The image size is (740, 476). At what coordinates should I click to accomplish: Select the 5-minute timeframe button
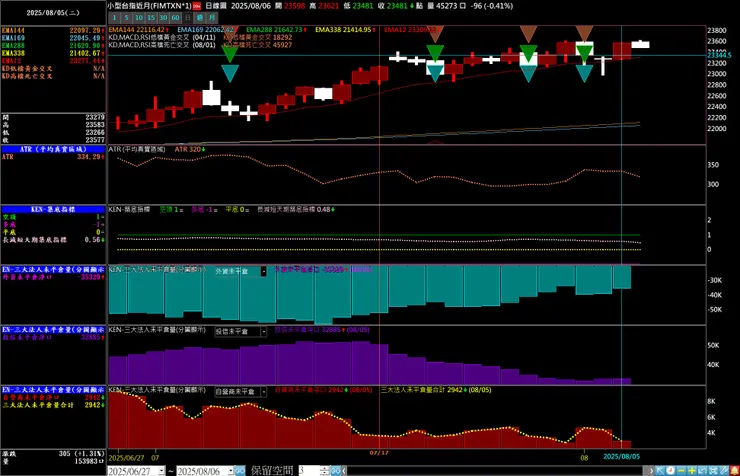pyautogui.click(x=126, y=17)
